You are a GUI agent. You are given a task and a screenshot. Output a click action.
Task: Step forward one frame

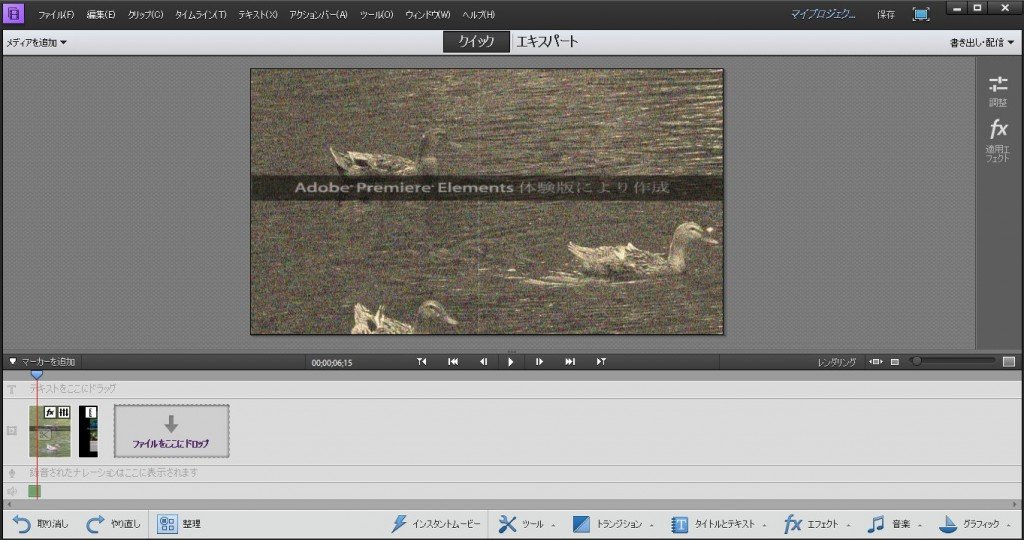point(539,362)
